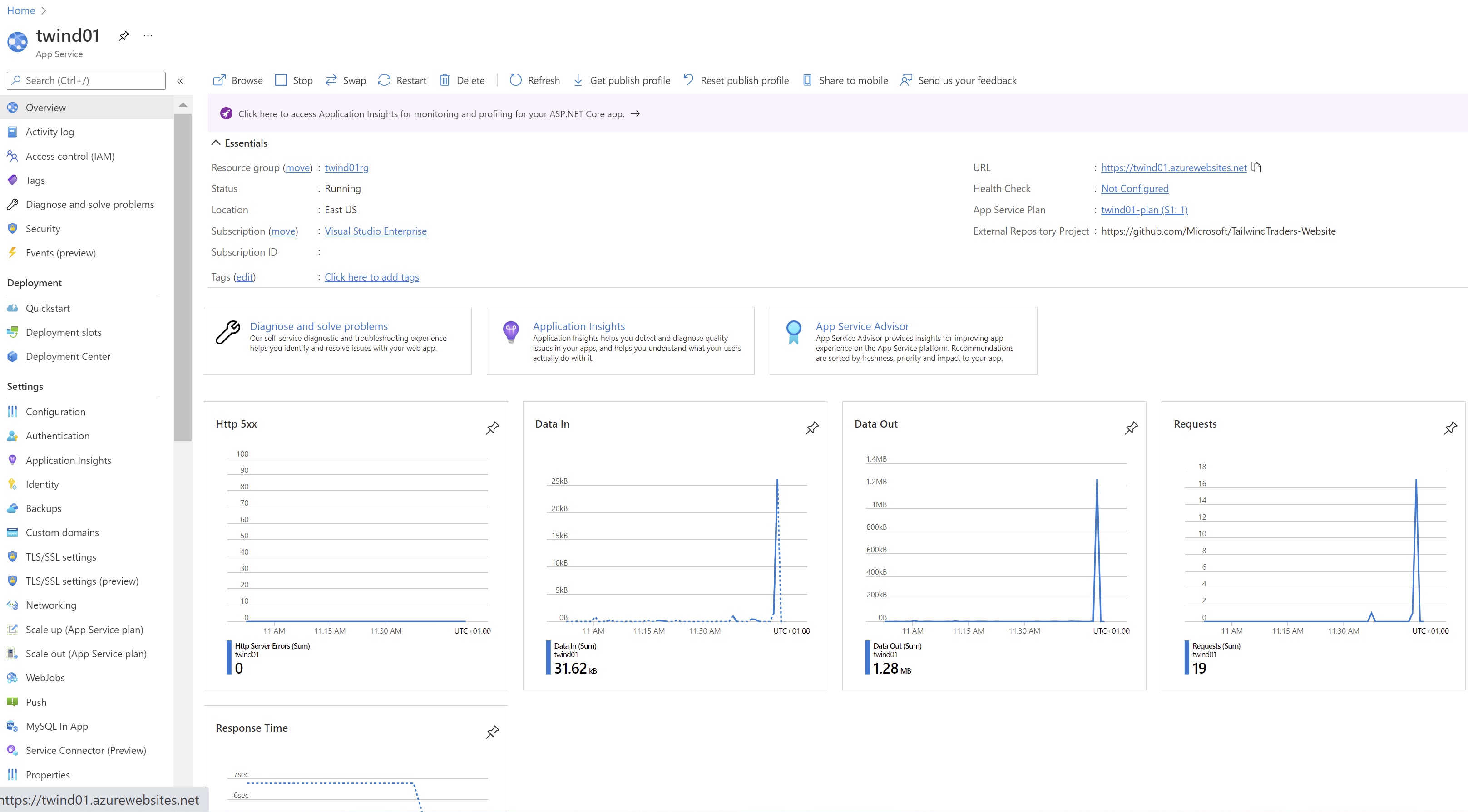Open Access control (IAM) page

(69, 156)
